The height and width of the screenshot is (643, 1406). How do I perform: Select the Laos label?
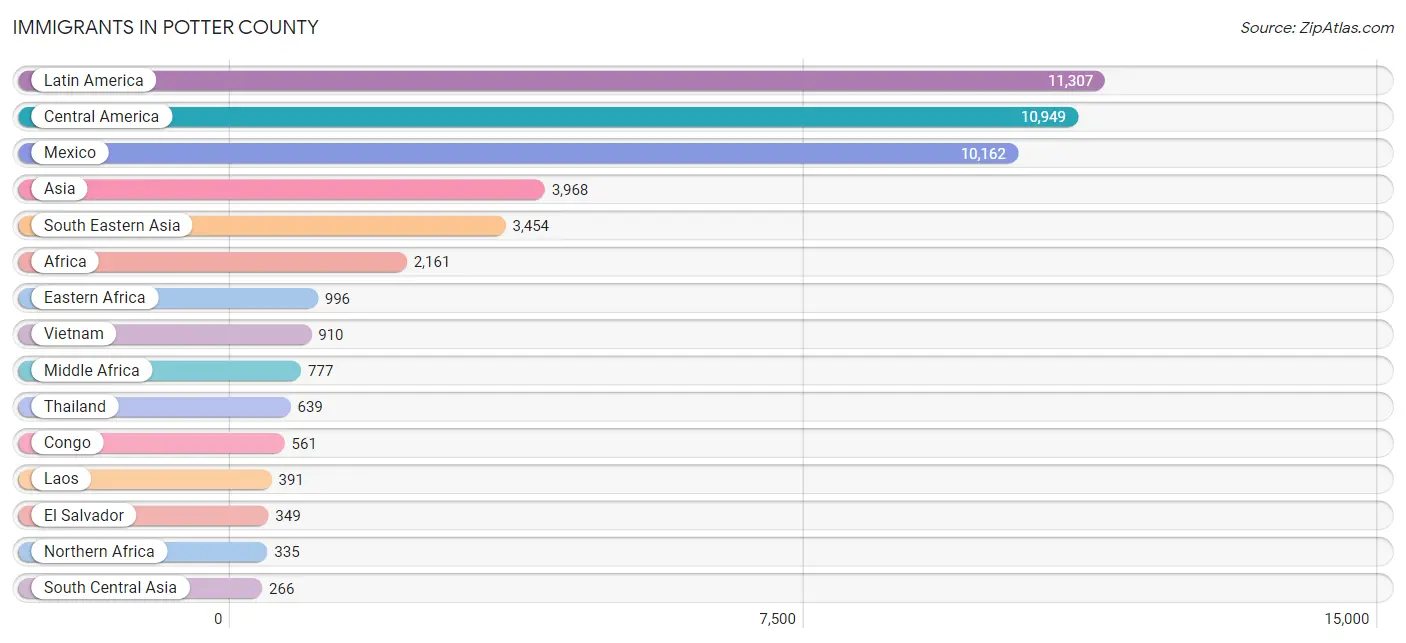61,479
